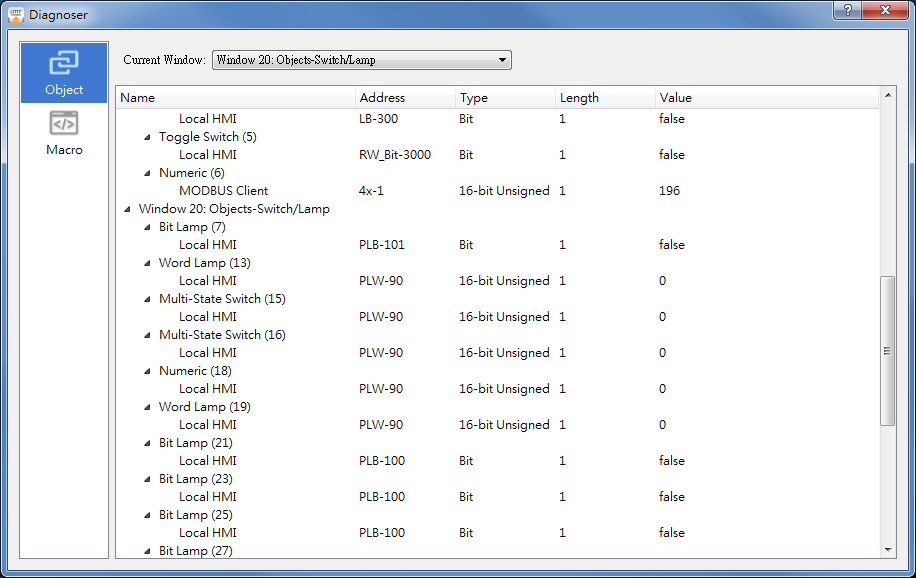Collapse the Multi-State Switch (15) node
The height and width of the screenshot is (578, 916).
point(147,299)
